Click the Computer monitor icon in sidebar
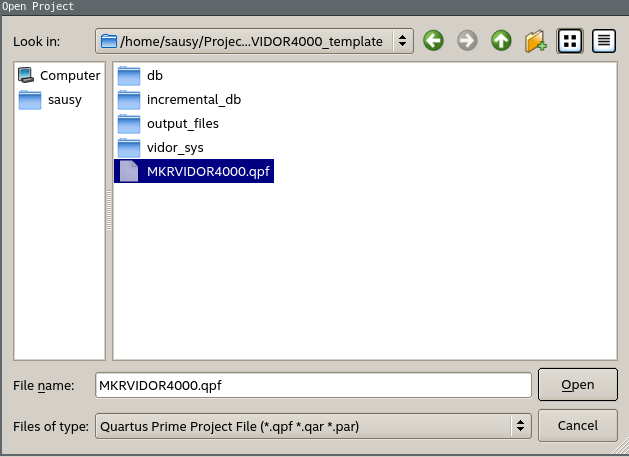629x457 pixels. click(x=26, y=75)
